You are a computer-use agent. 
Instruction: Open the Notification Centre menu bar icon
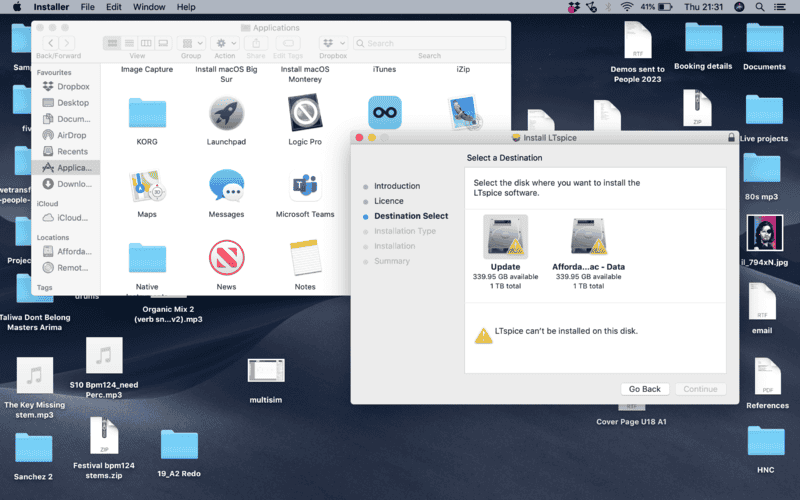(x=780, y=7)
